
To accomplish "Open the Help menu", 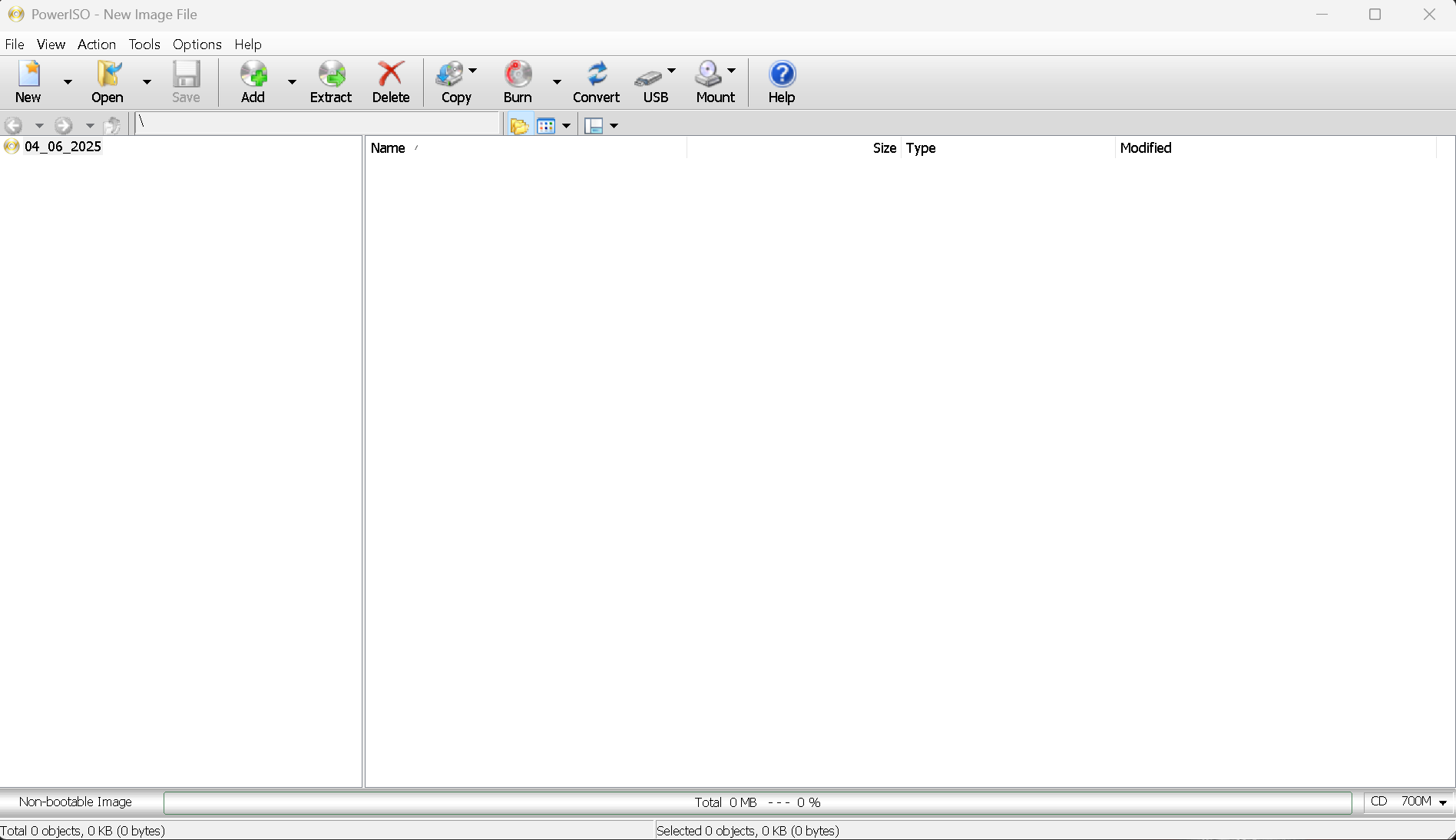I will point(248,45).
